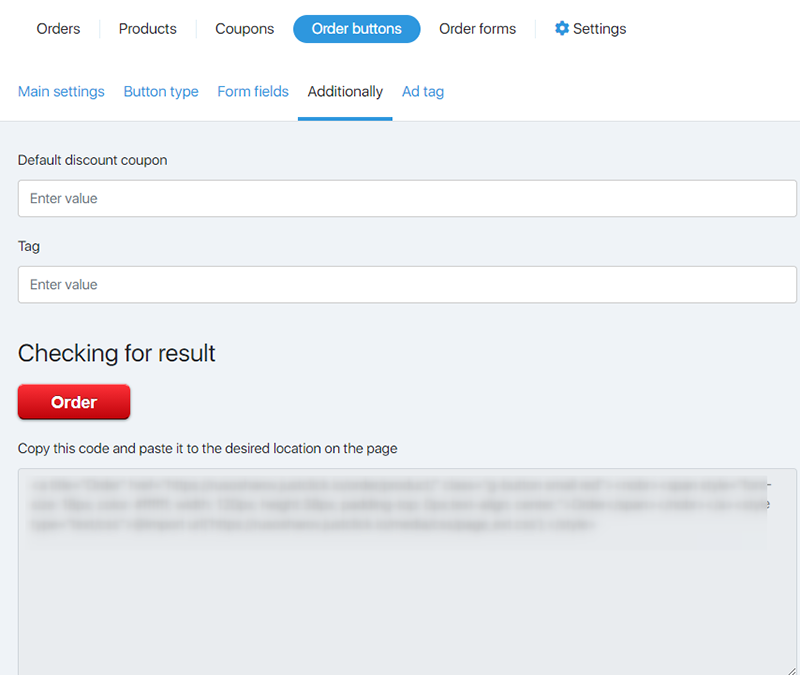Click into the Tag input field
Viewport: 800px width, 675px height.
click(x=407, y=285)
